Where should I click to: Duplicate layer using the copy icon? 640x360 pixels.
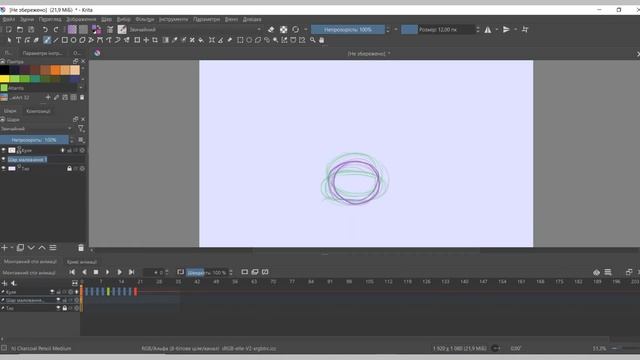pyautogui.click(x=20, y=248)
